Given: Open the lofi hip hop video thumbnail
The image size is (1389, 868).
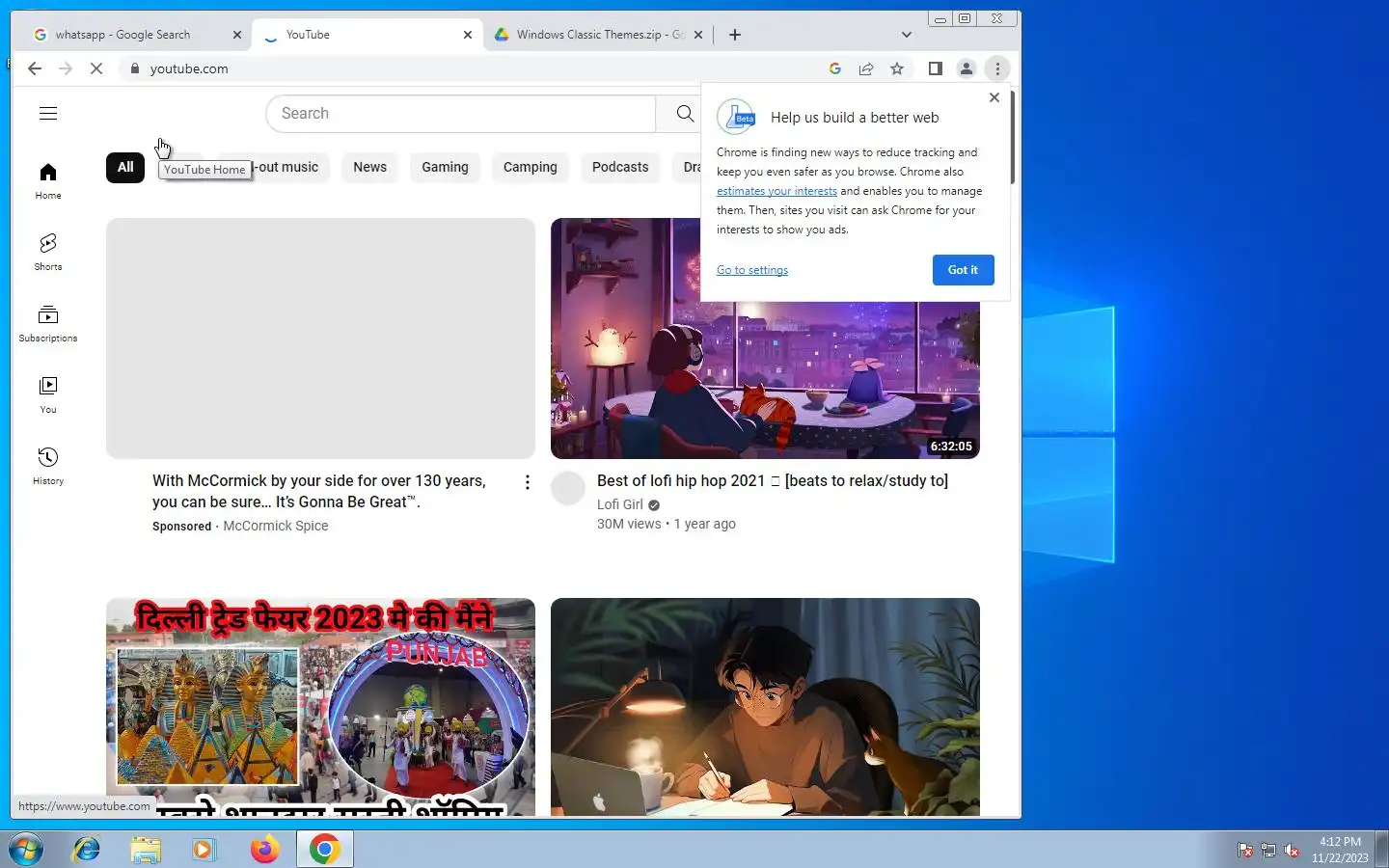Looking at the screenshot, I should (x=765, y=339).
